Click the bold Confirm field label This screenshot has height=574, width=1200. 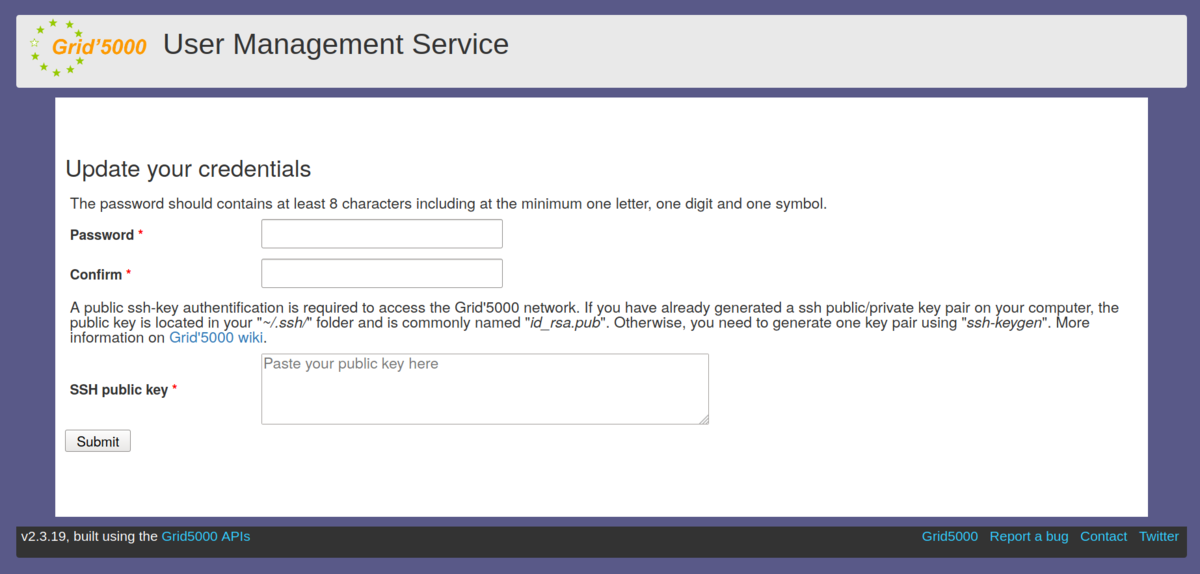[x=96, y=275]
